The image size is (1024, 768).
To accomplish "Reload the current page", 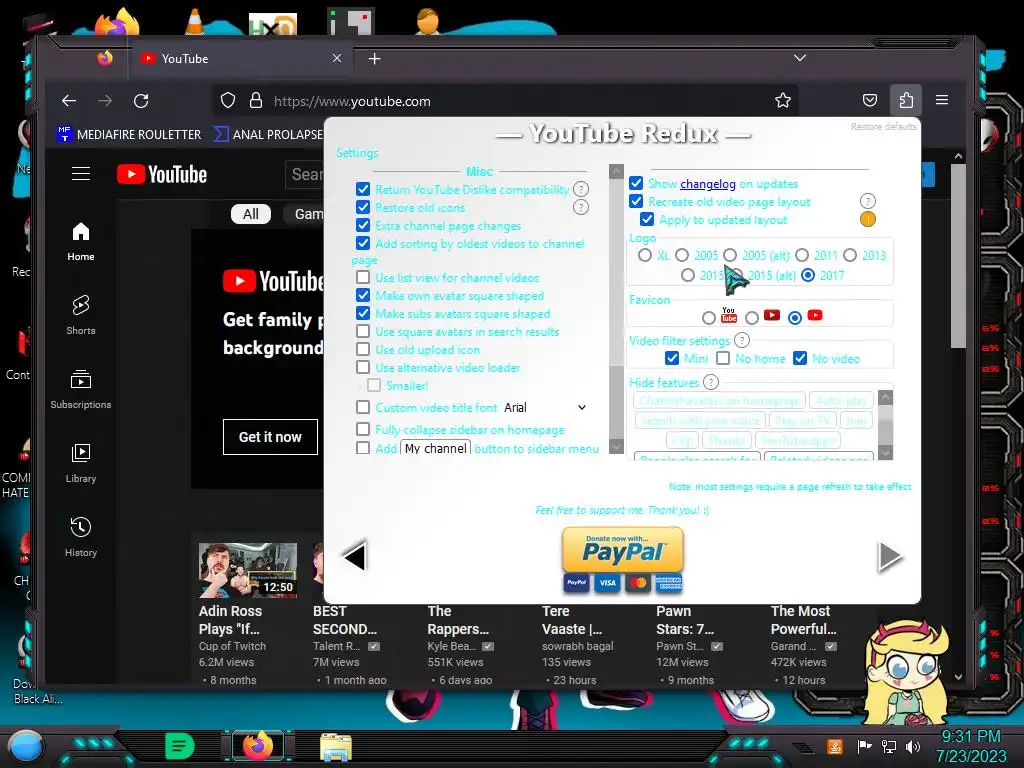I will (141, 101).
